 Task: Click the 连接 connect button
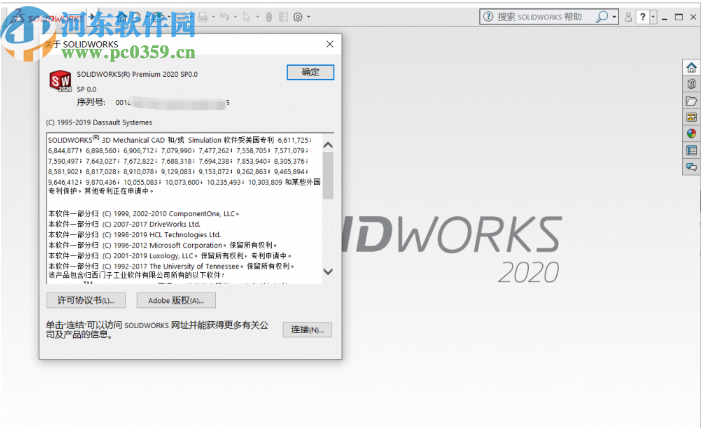pos(307,330)
